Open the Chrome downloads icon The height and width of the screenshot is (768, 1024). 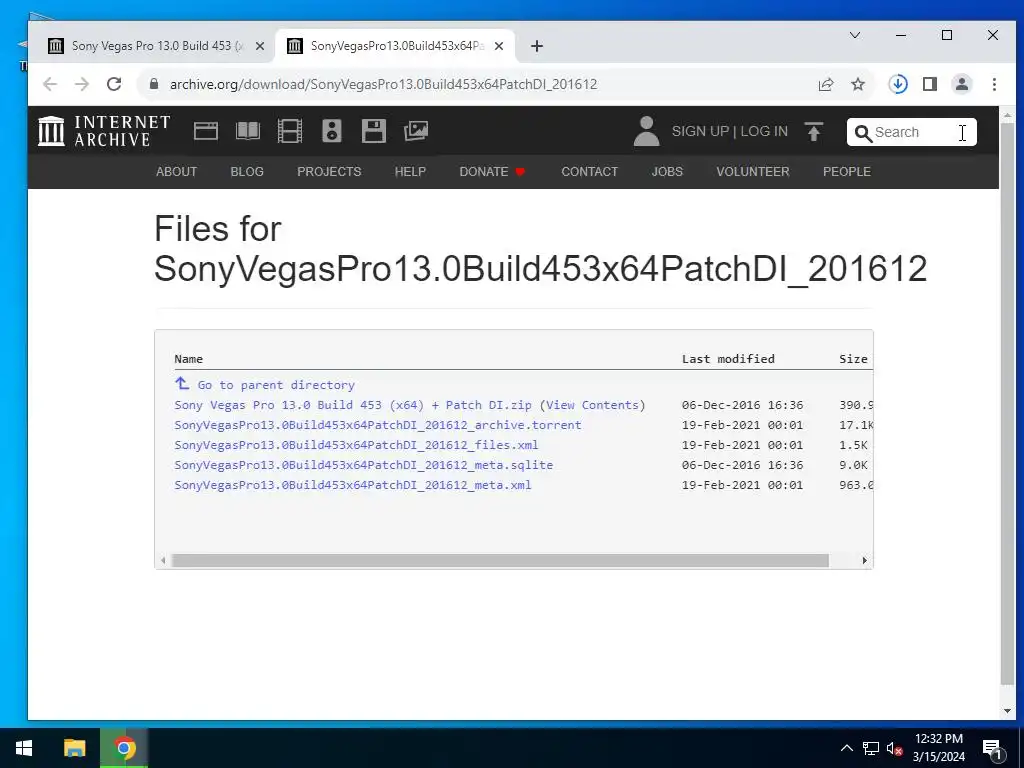(x=898, y=84)
